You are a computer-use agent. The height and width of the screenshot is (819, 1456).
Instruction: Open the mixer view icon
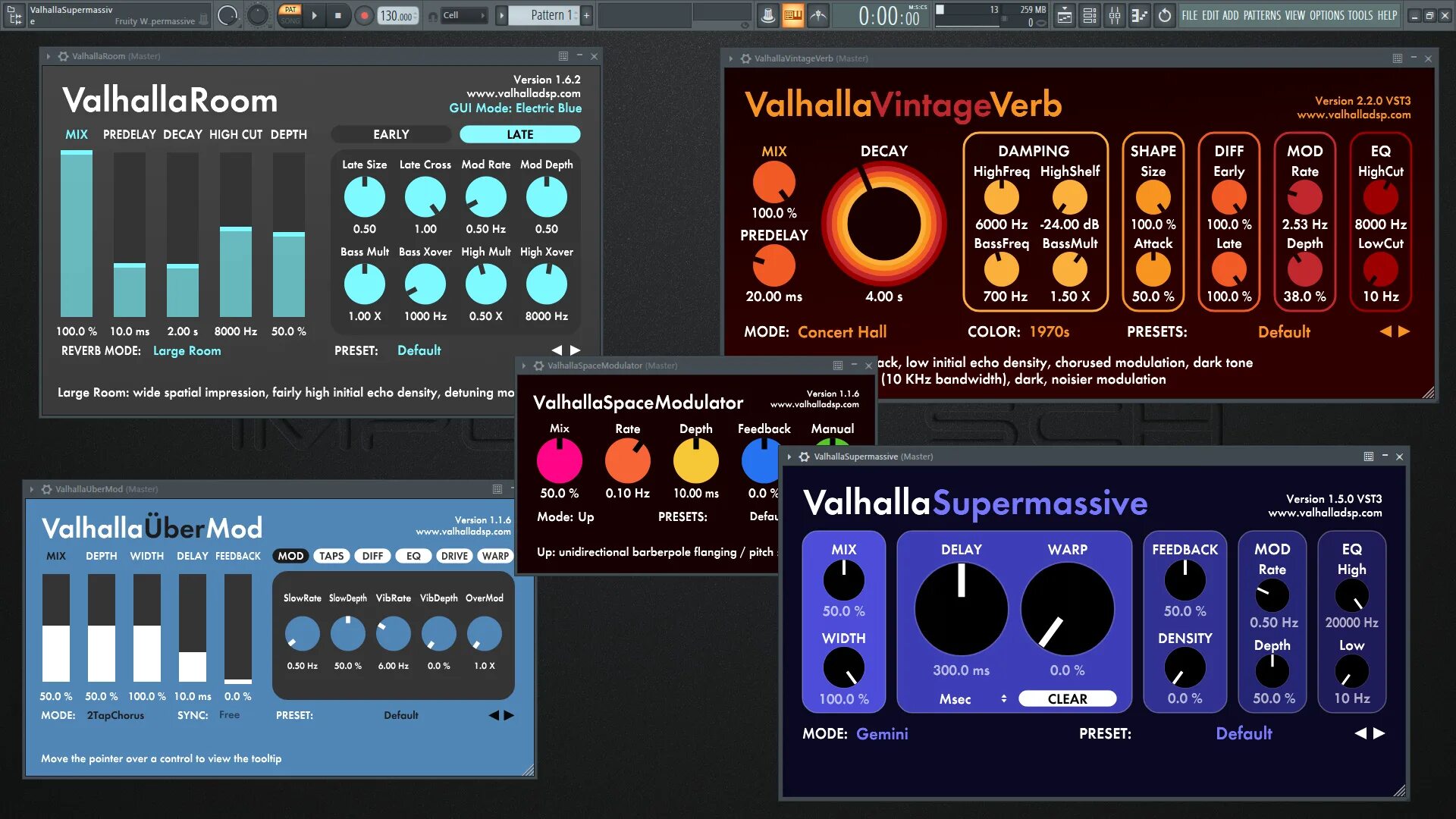pyautogui.click(x=1115, y=15)
